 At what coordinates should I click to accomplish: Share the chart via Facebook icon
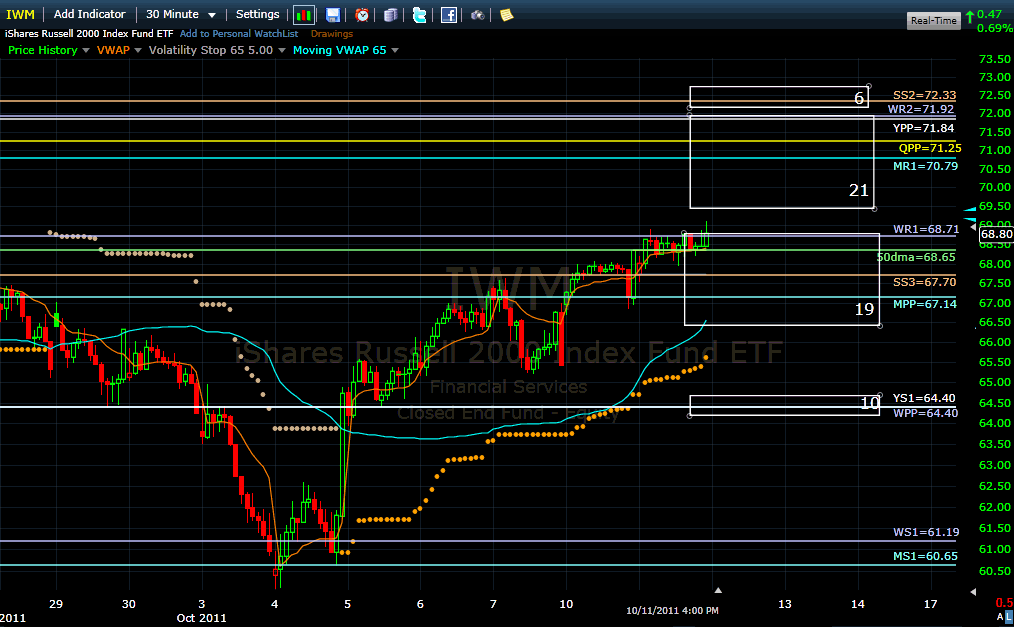[x=449, y=15]
